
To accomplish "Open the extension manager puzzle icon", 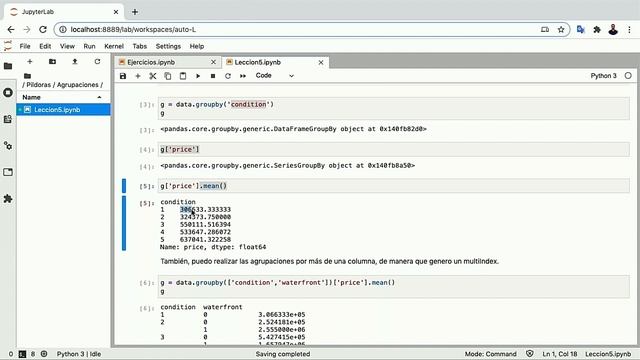I will tap(8, 199).
